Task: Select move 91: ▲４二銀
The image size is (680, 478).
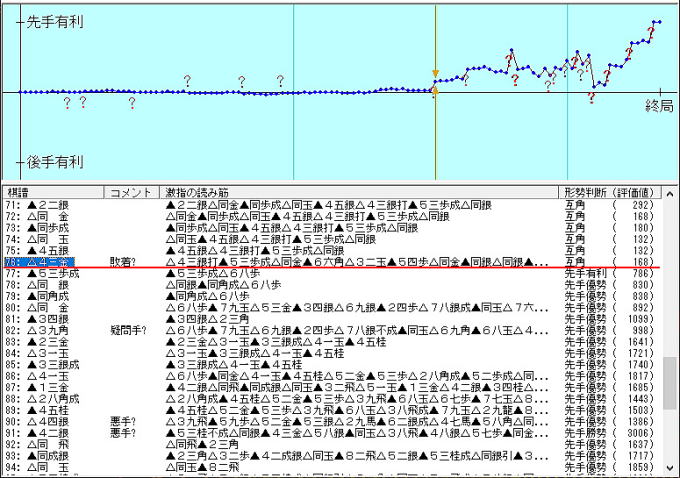Action: tap(38, 433)
